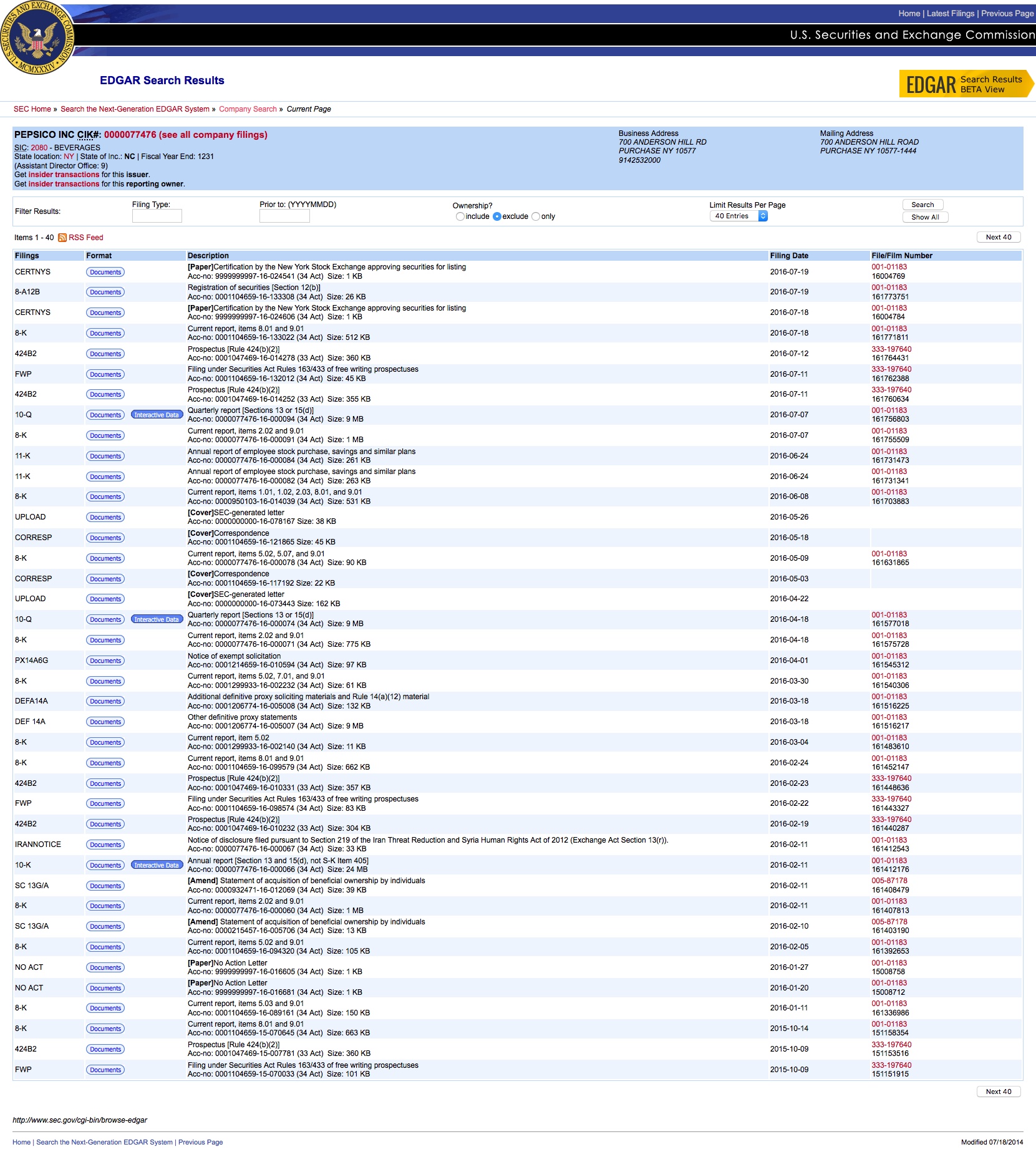This screenshot has height=1157, width=1036.
Task: Open Documents for SC 13G/A filed 2016-02-10
Action: (105, 926)
